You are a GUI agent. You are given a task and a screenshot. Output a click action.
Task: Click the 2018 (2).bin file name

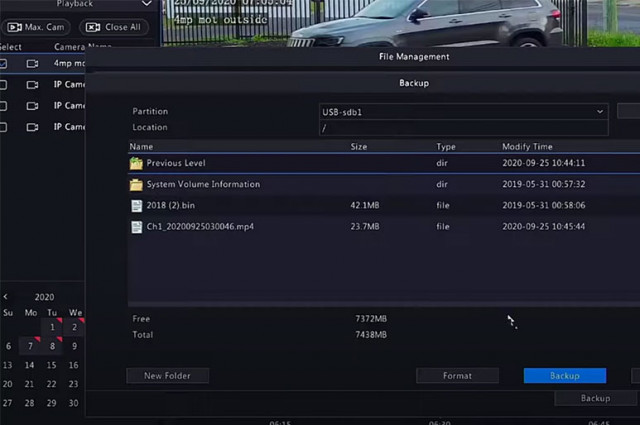171,205
